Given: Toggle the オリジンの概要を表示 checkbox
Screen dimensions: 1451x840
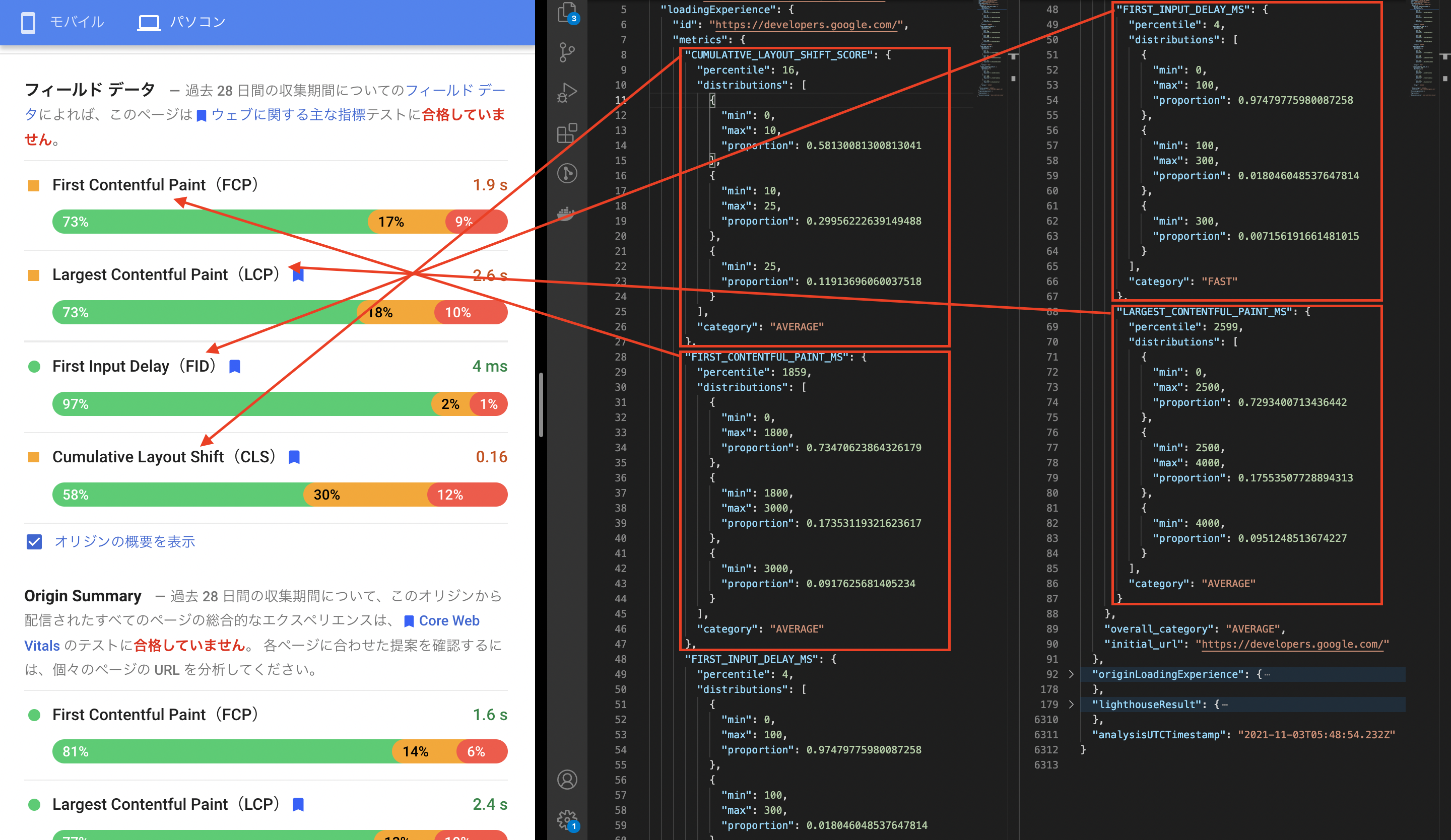Looking at the screenshot, I should [34, 541].
